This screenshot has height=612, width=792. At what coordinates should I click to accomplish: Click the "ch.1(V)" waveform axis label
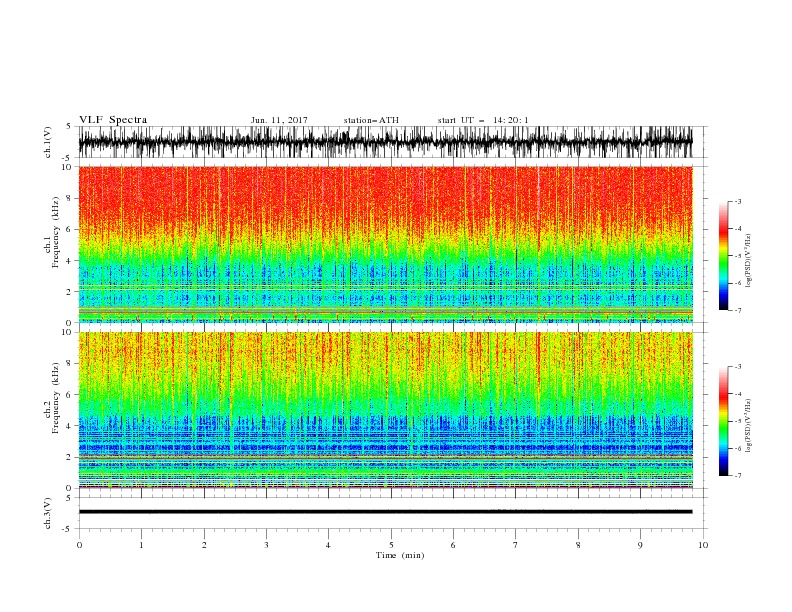pyautogui.click(x=48, y=142)
